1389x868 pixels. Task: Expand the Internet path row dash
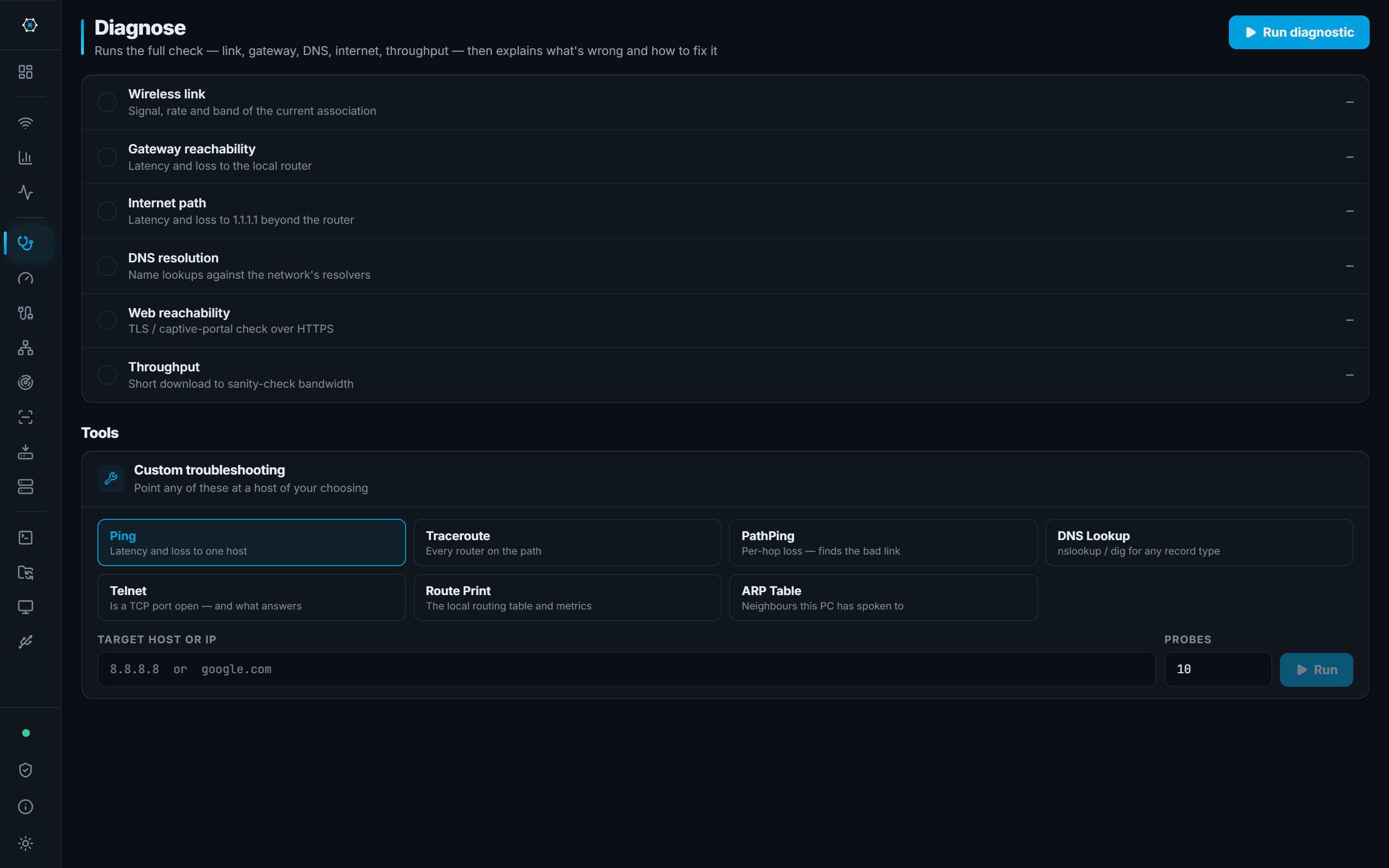[x=1349, y=211]
